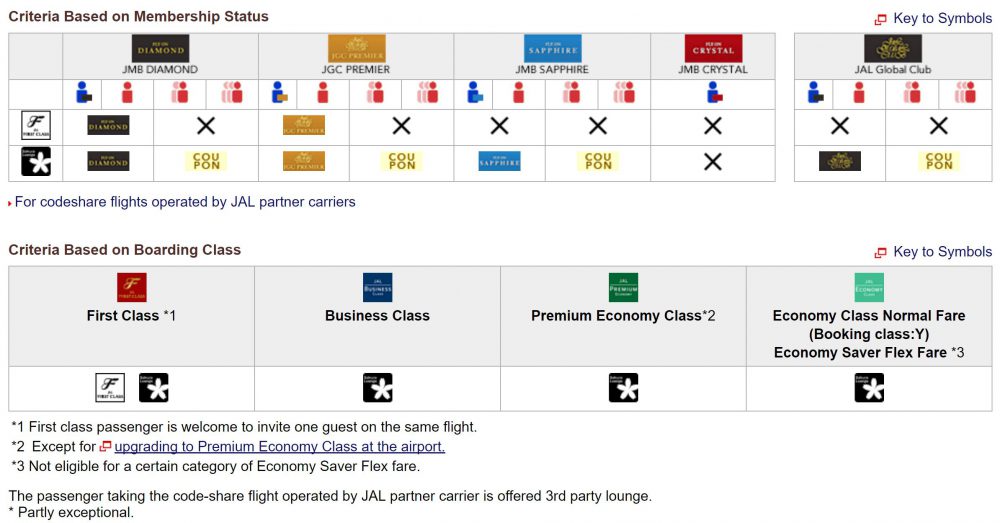Viewport: 1000px width, 523px height.
Task: Click the JMB Diamond status logo
Action: point(160,49)
